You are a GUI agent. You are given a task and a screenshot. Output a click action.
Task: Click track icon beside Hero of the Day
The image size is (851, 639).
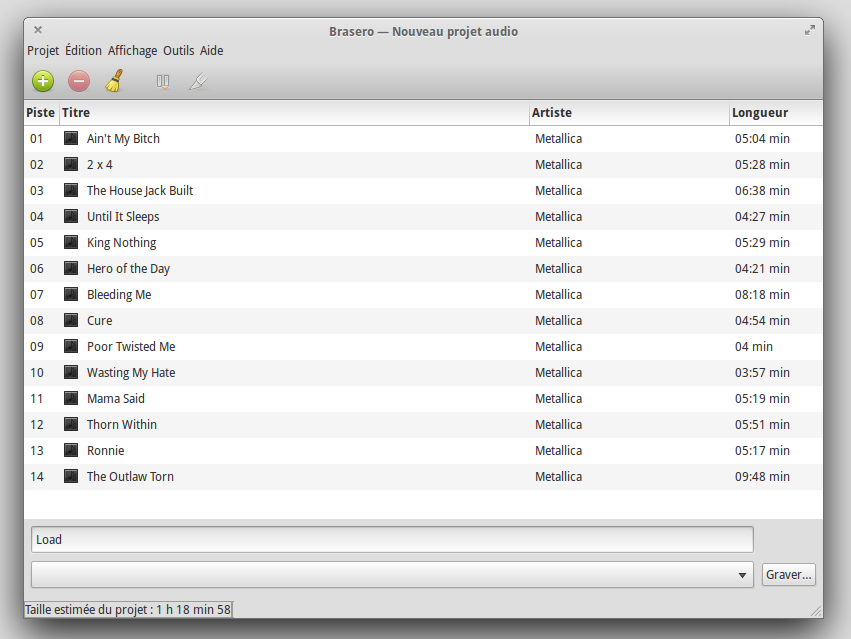coord(71,268)
